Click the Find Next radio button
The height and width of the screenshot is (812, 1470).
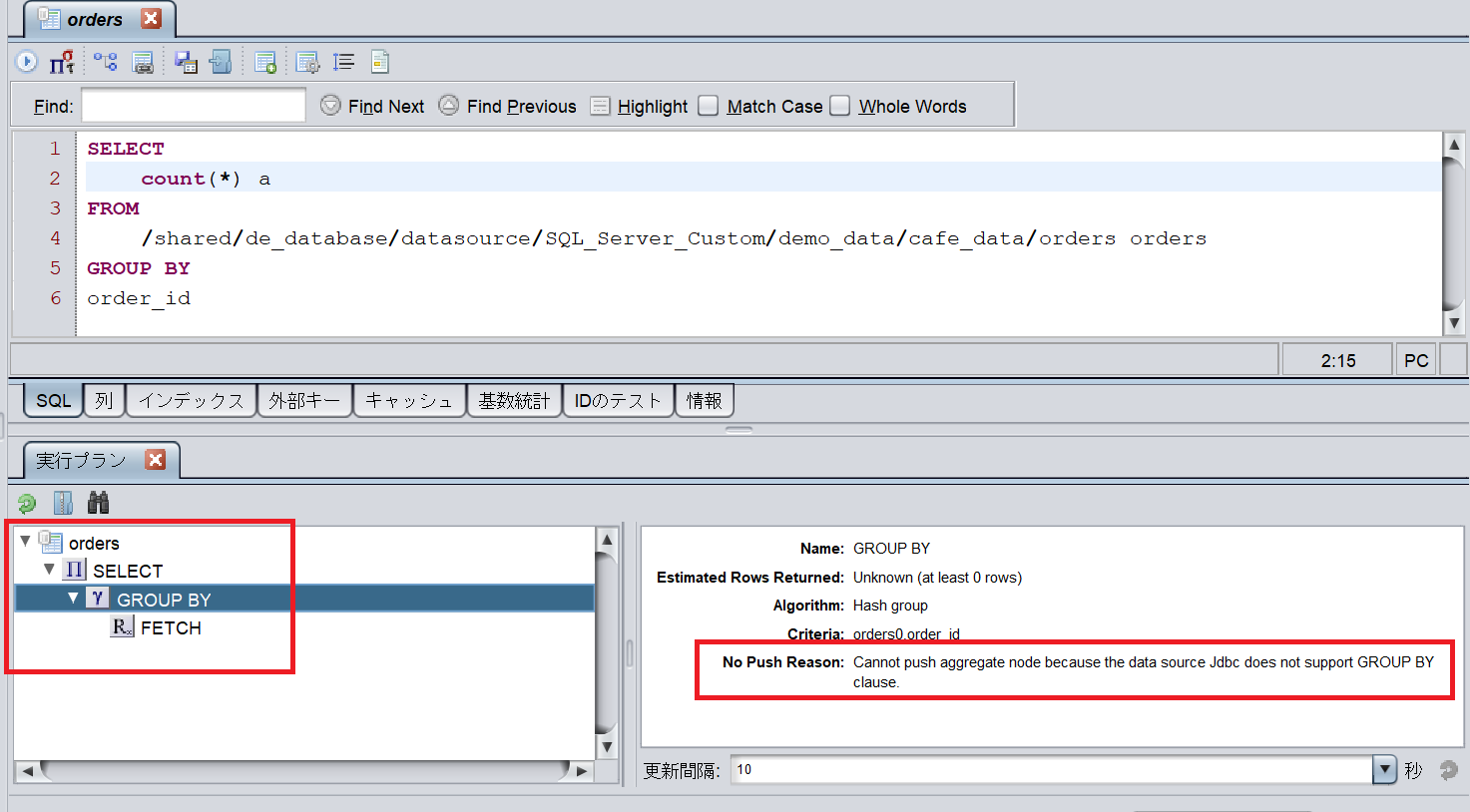click(330, 105)
